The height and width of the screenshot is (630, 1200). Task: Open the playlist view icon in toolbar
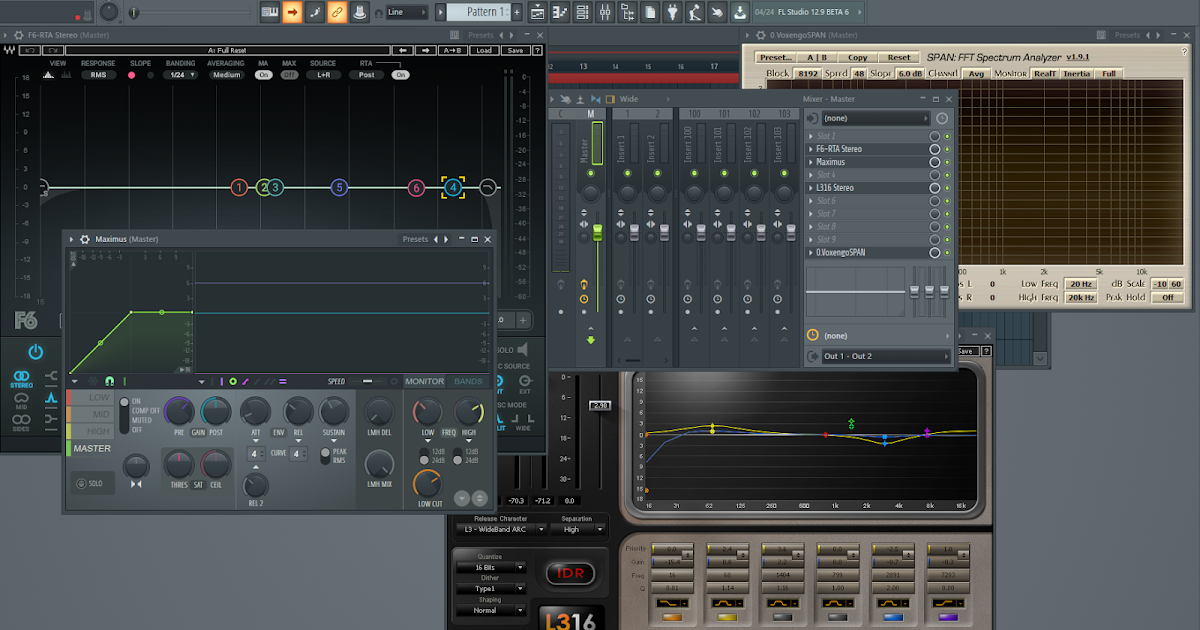tap(538, 12)
